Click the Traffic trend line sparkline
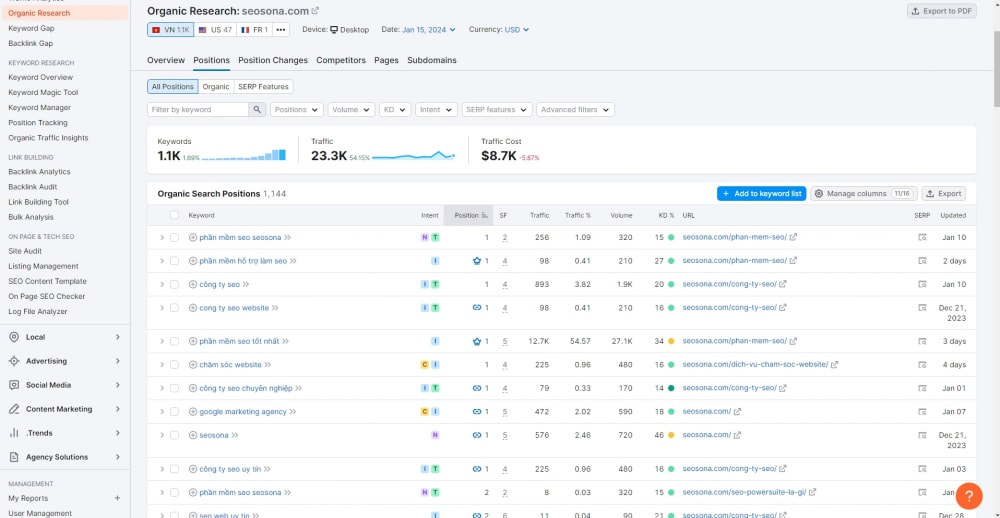 (x=413, y=155)
